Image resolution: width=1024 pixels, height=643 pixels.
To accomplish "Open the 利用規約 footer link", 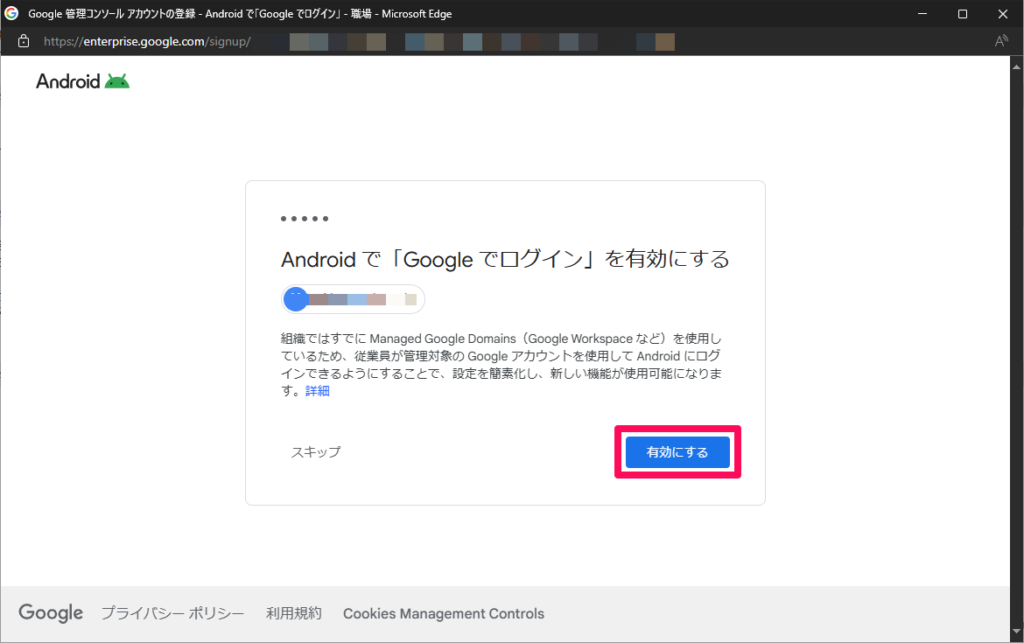I will coord(294,614).
